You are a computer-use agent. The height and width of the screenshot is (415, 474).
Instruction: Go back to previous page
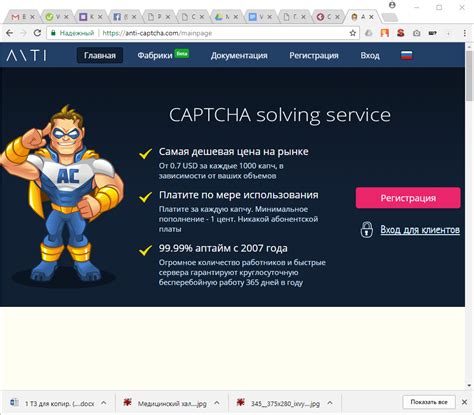tap(10, 33)
